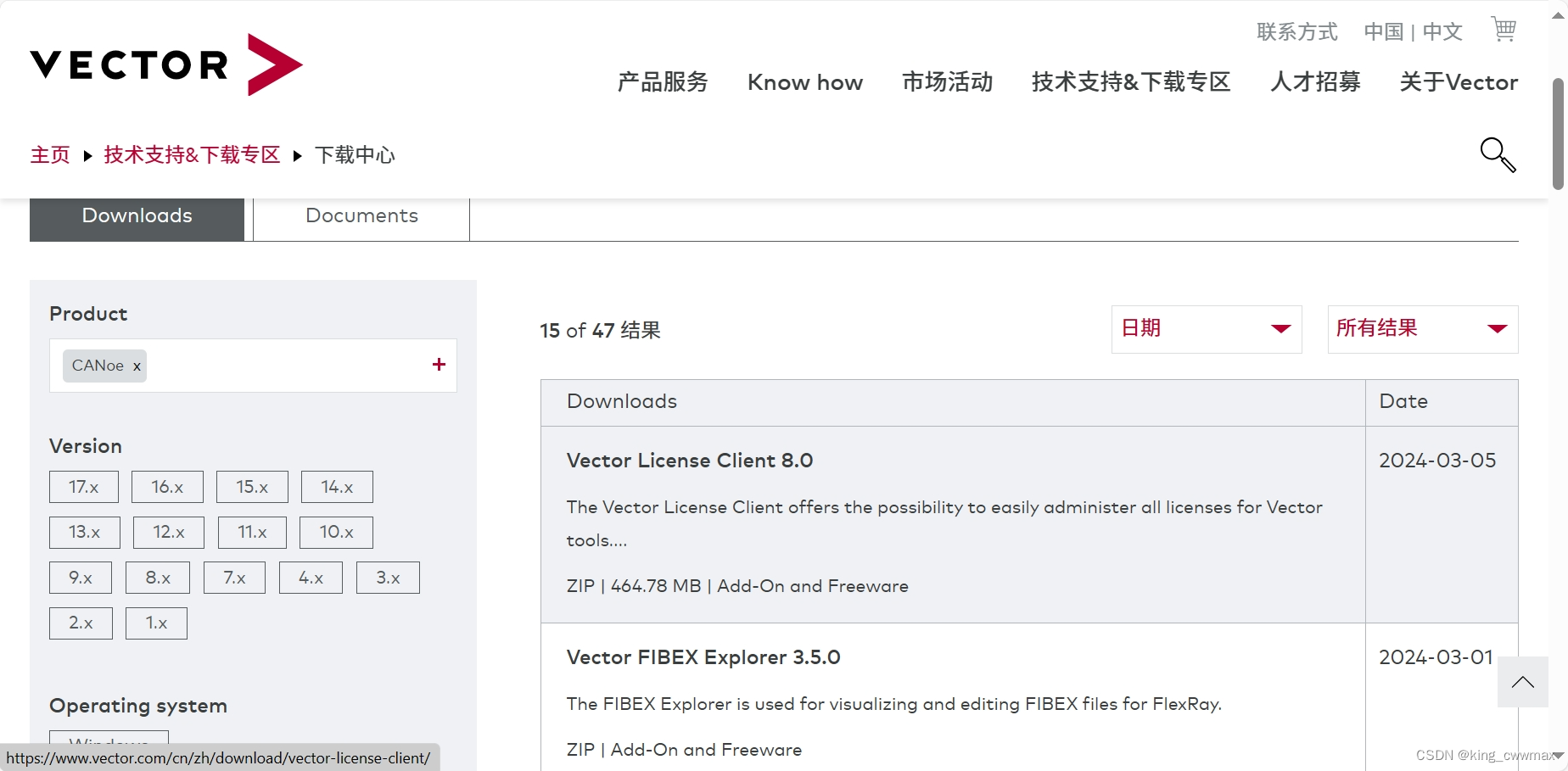The image size is (1568, 771).
Task: Open search with the magnifier icon
Action: [1498, 155]
